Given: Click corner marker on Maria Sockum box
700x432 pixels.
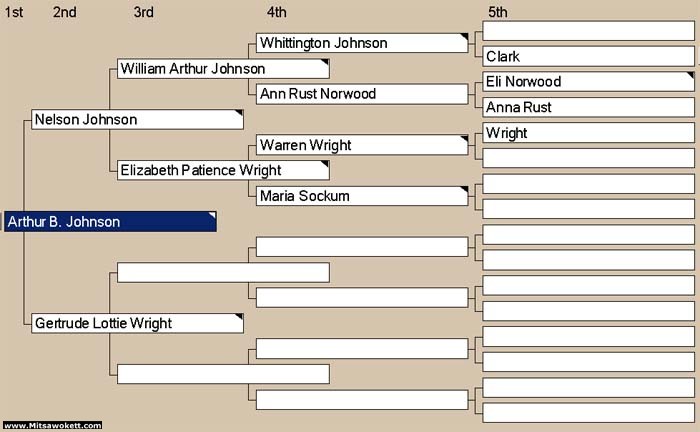Looking at the screenshot, I should (464, 189).
